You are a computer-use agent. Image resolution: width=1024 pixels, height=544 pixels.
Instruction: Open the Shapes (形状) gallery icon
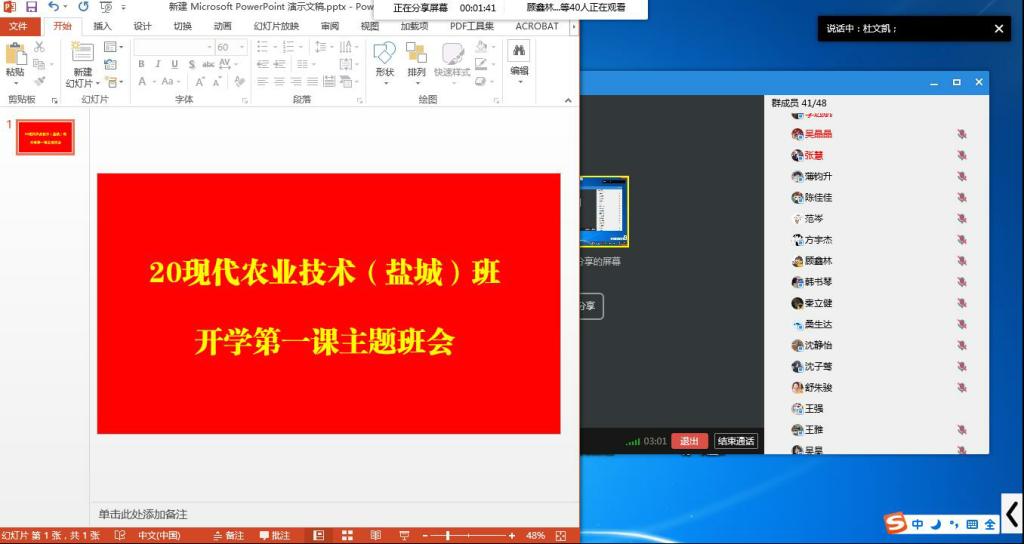(385, 58)
